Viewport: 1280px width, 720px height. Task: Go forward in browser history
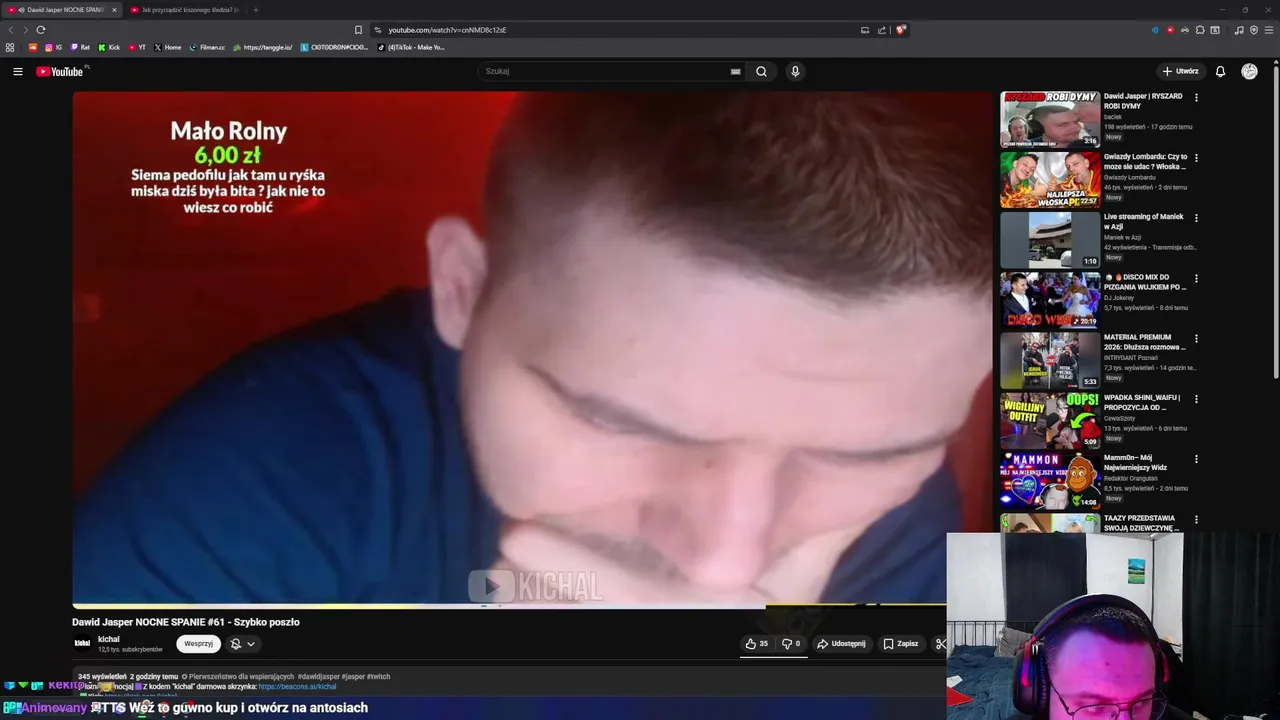coord(25,30)
